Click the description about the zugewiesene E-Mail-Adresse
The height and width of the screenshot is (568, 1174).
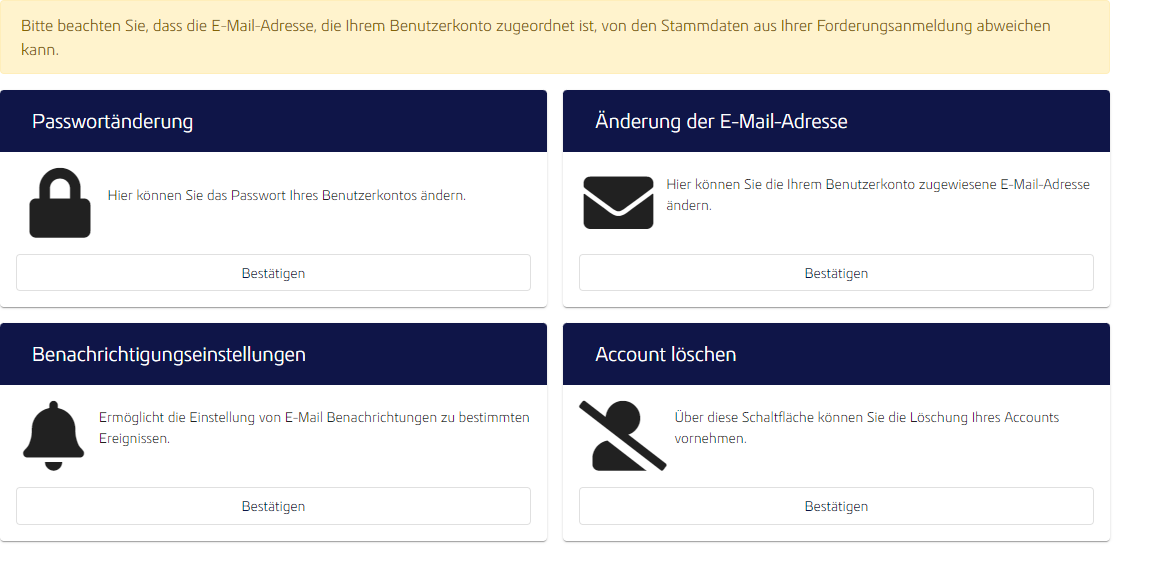[878, 195]
